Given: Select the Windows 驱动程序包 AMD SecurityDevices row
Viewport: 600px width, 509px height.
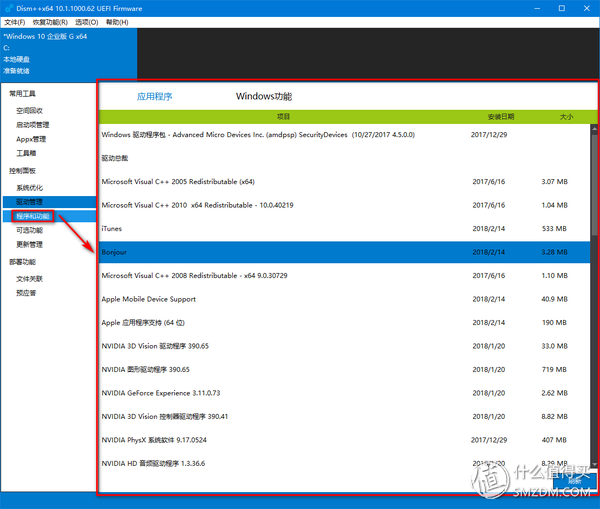Looking at the screenshot, I should coord(344,135).
